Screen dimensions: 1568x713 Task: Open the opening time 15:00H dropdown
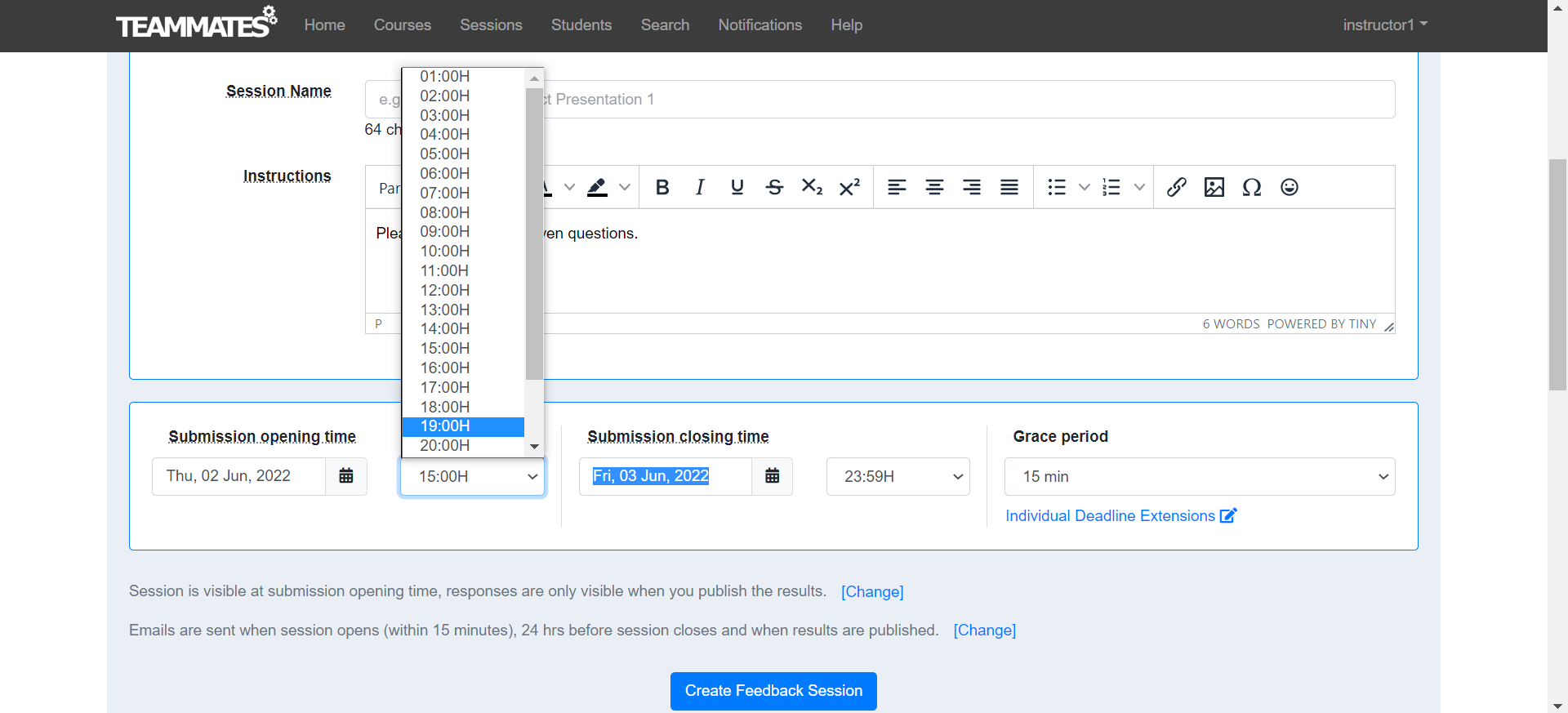472,476
